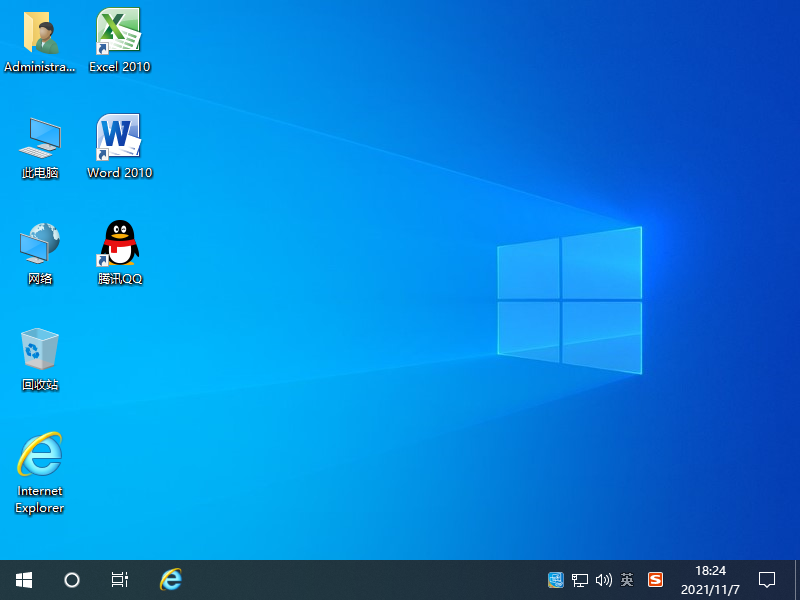Click the blue security tray icon
Viewport: 800px width, 600px height.
point(555,579)
